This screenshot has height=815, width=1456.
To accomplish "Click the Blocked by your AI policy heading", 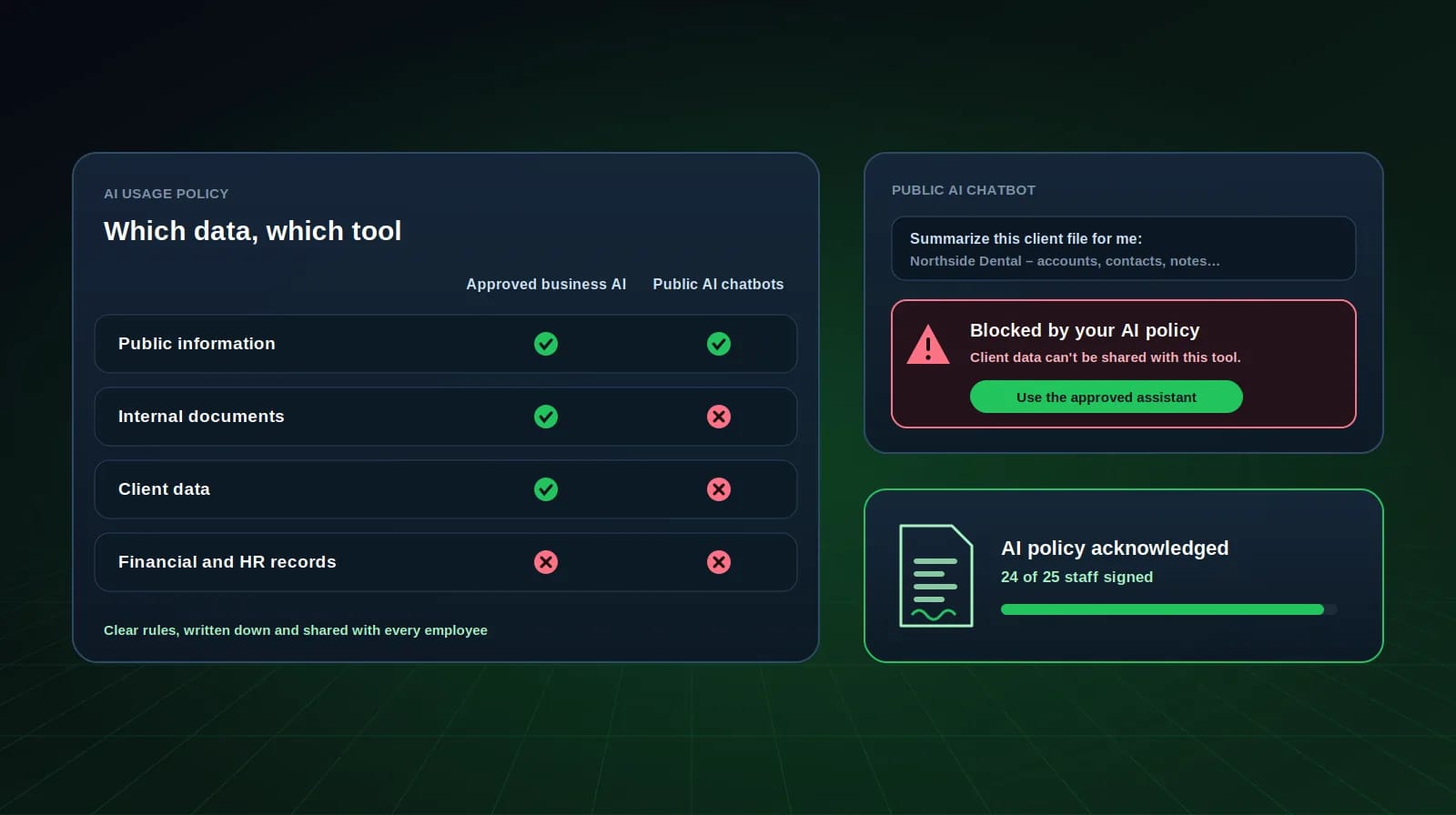I will pos(1085,330).
